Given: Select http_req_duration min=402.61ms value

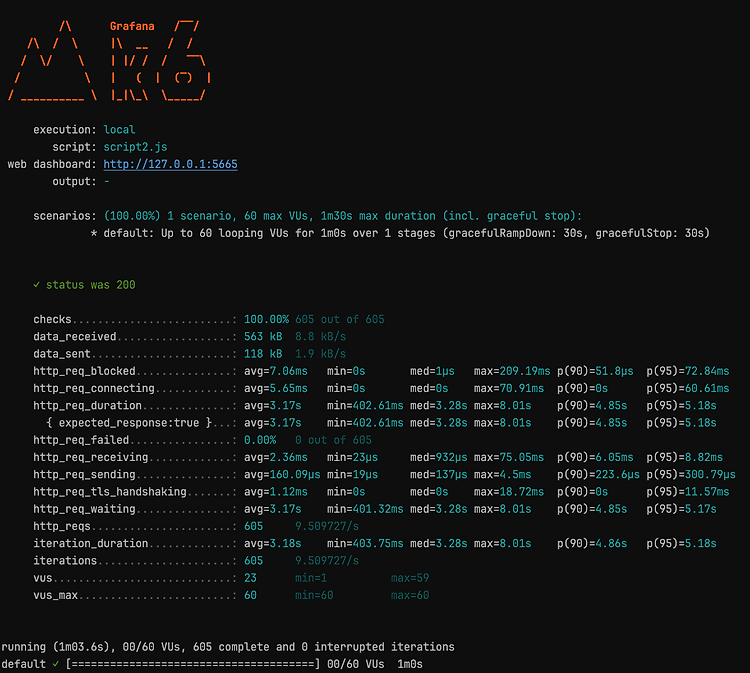Looking at the screenshot, I should pos(365,406).
